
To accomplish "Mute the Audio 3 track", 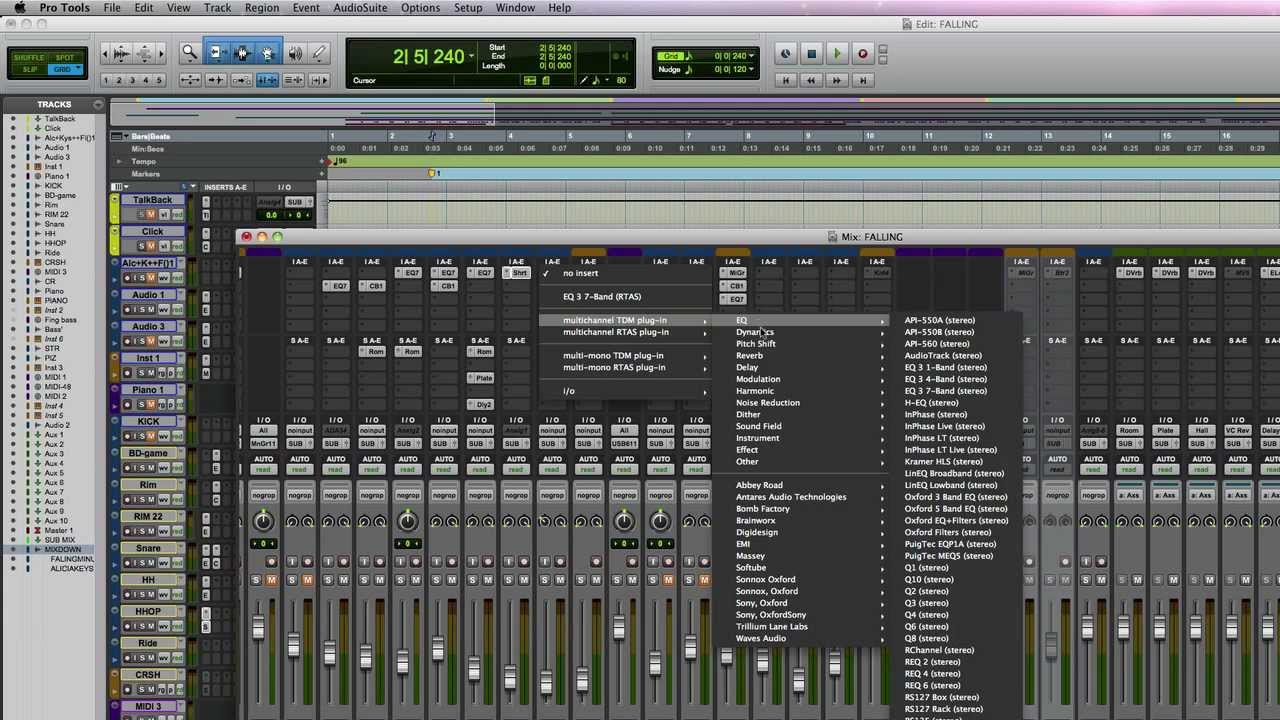I will 151,341.
